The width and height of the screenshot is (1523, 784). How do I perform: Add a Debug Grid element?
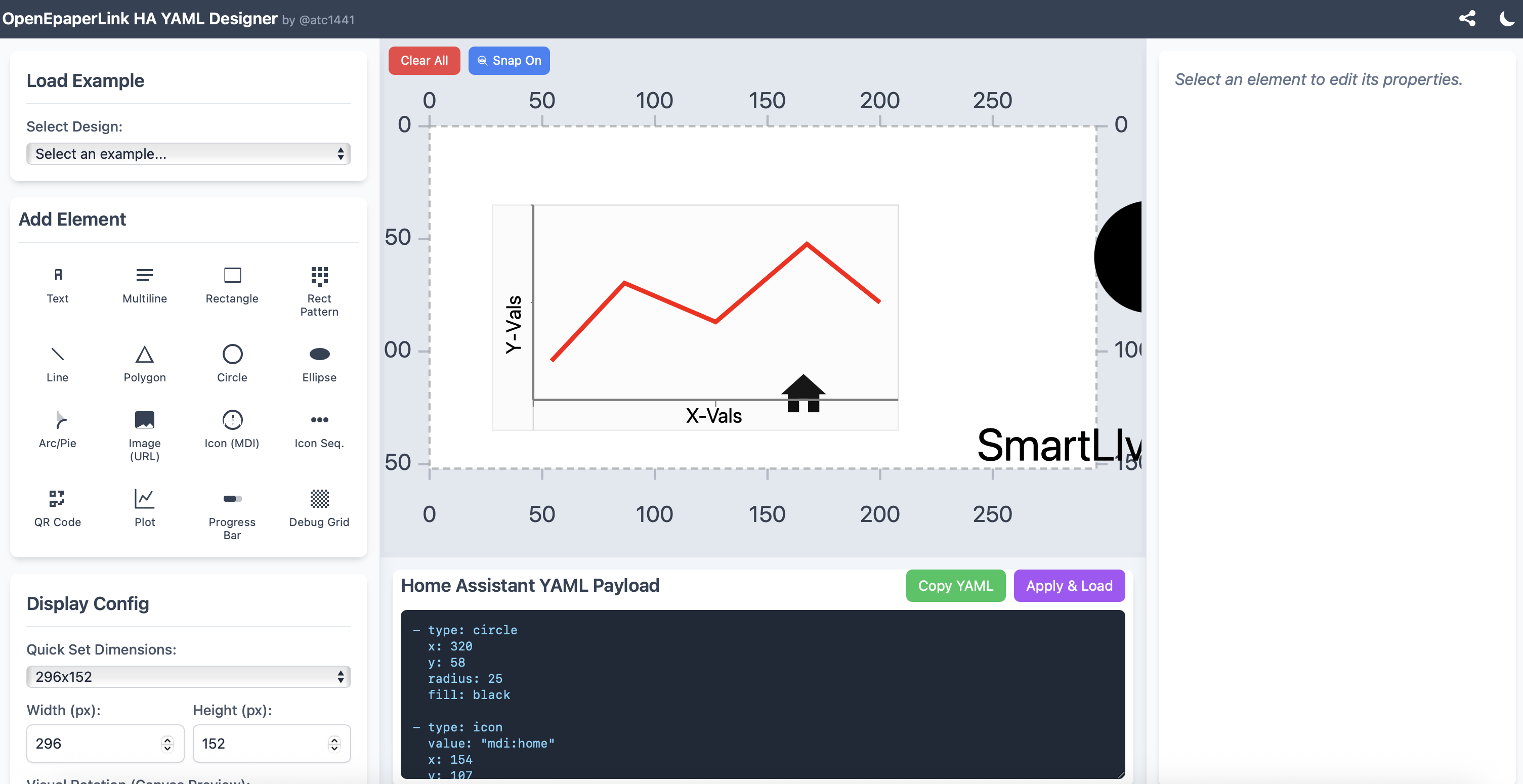point(319,508)
